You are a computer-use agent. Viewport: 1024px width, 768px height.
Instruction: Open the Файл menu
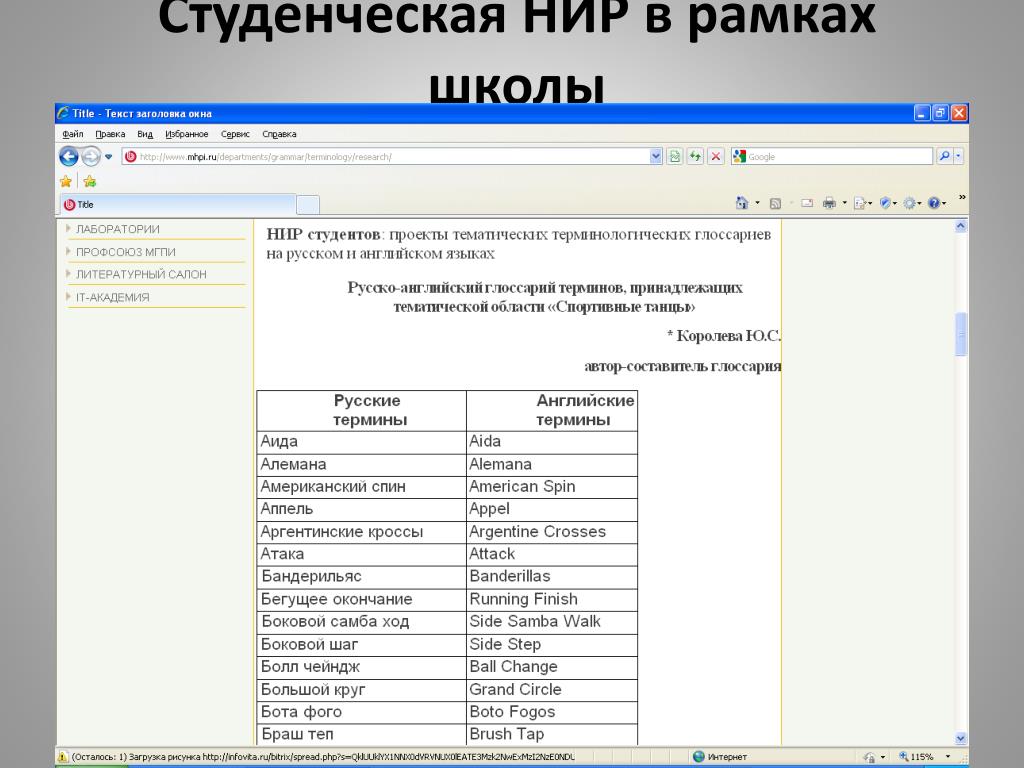[x=72, y=134]
